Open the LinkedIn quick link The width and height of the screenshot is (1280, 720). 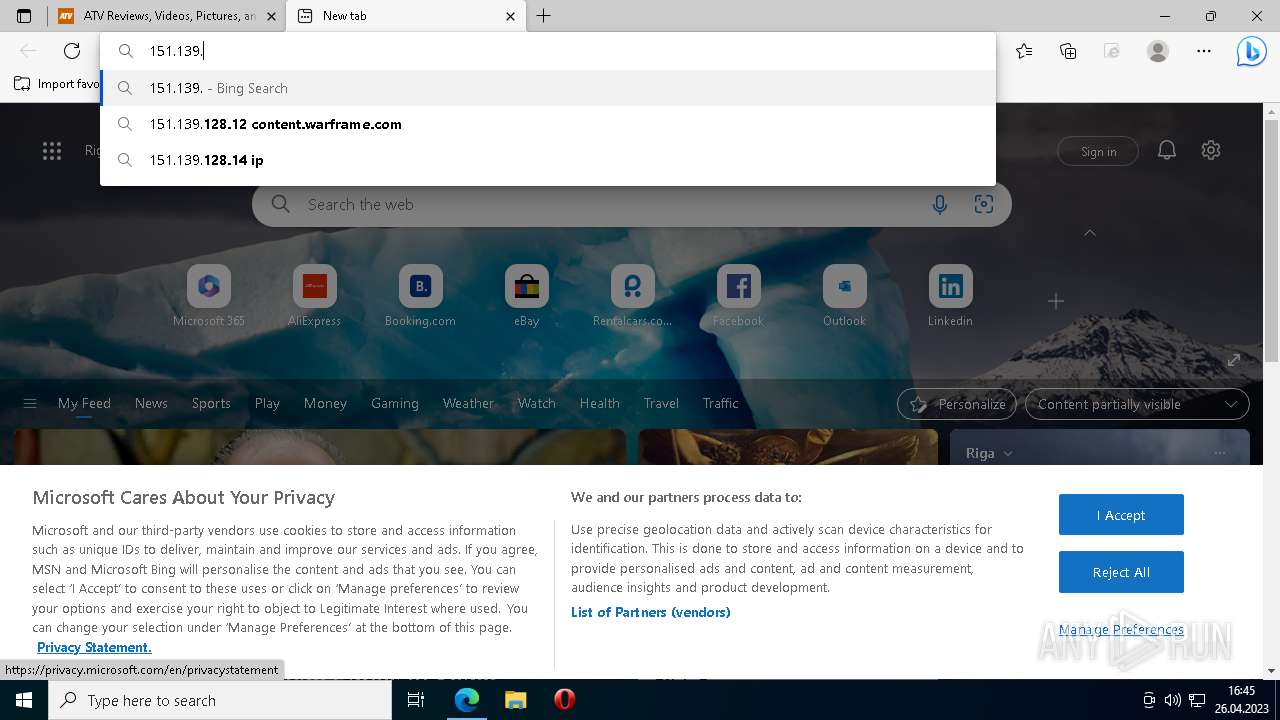(x=950, y=296)
